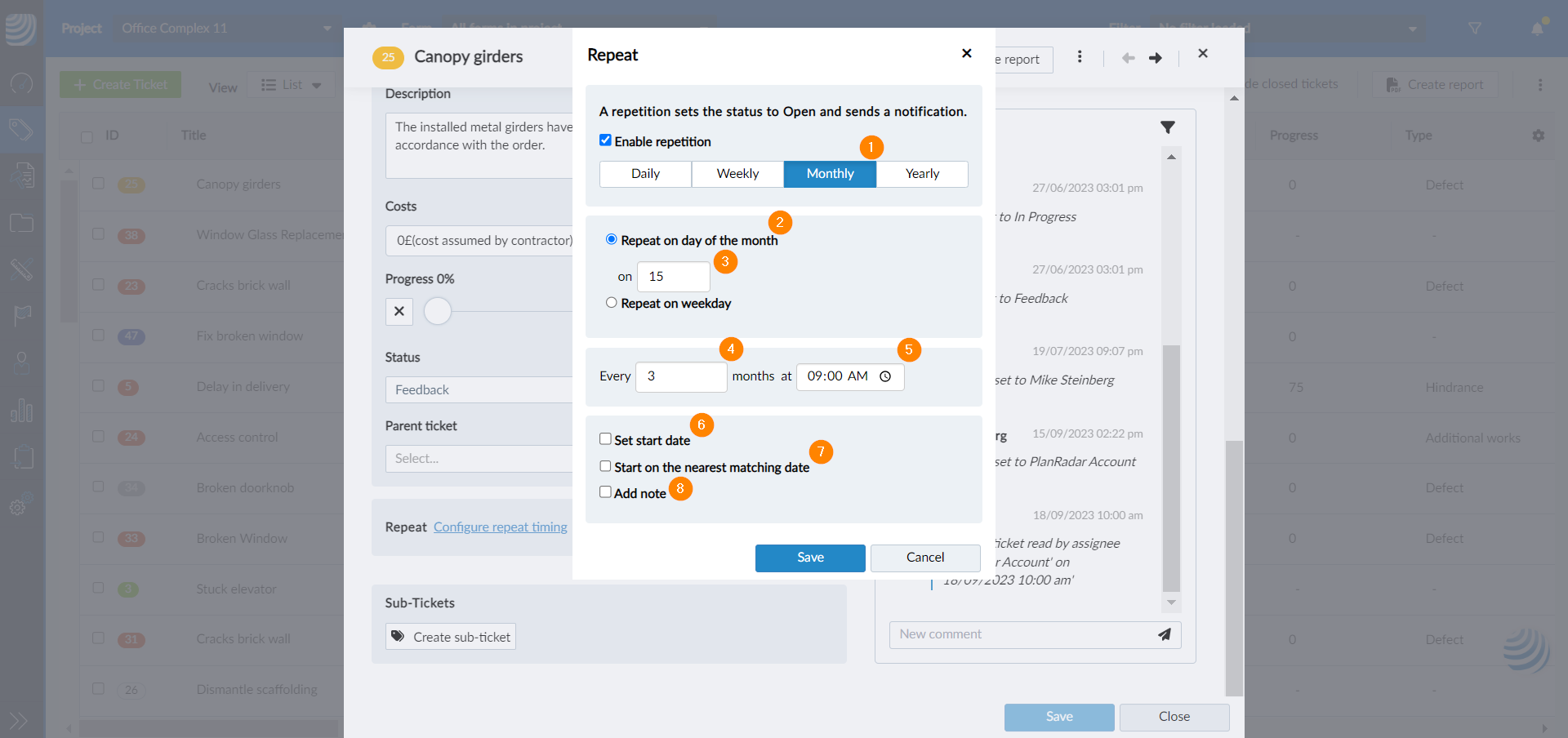Image resolution: width=1568 pixels, height=738 pixels.
Task: Switch to the Weekly repetition tab
Action: [737, 174]
